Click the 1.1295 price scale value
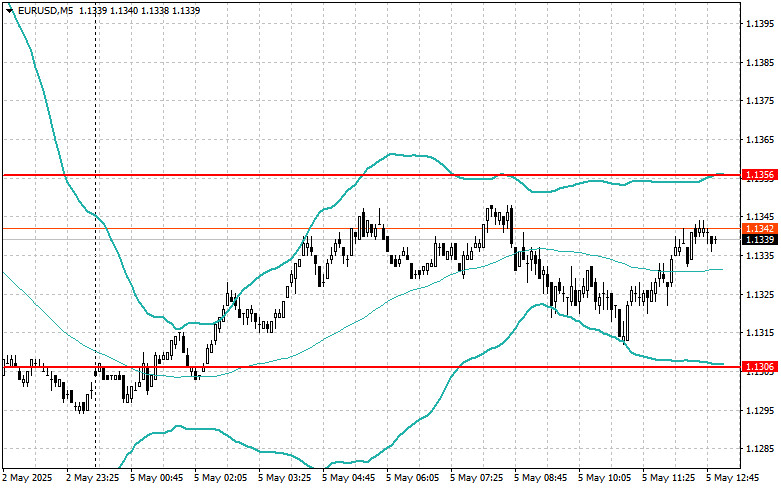The height and width of the screenshot is (489, 781). click(760, 411)
